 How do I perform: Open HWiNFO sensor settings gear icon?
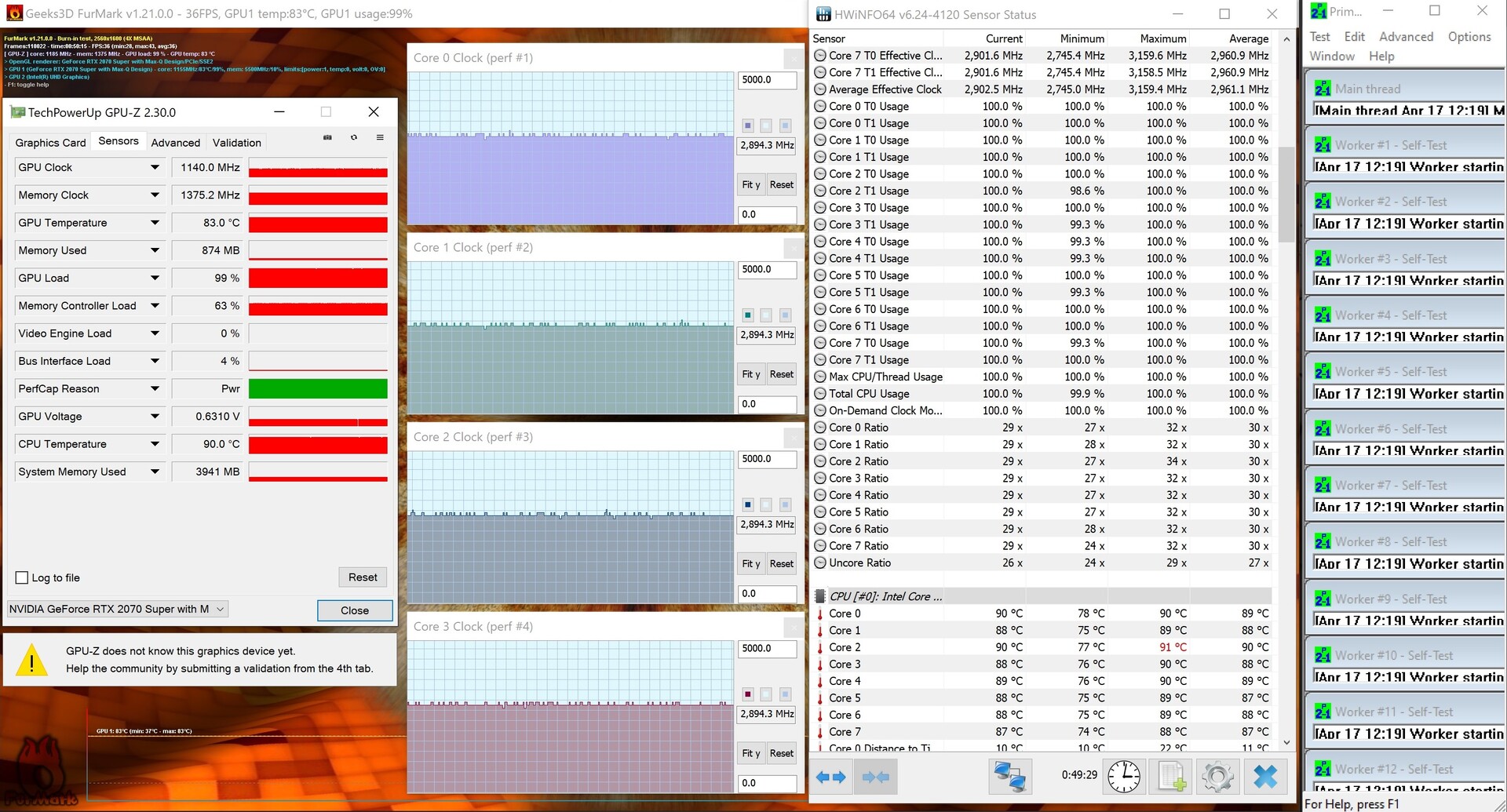(x=1217, y=777)
